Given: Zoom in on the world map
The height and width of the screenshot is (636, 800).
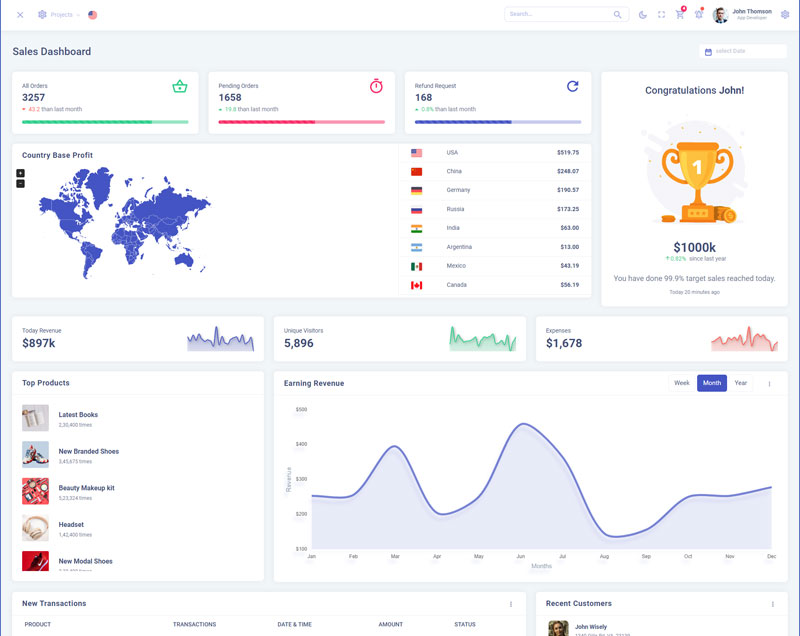Looking at the screenshot, I should pyautogui.click(x=20, y=173).
